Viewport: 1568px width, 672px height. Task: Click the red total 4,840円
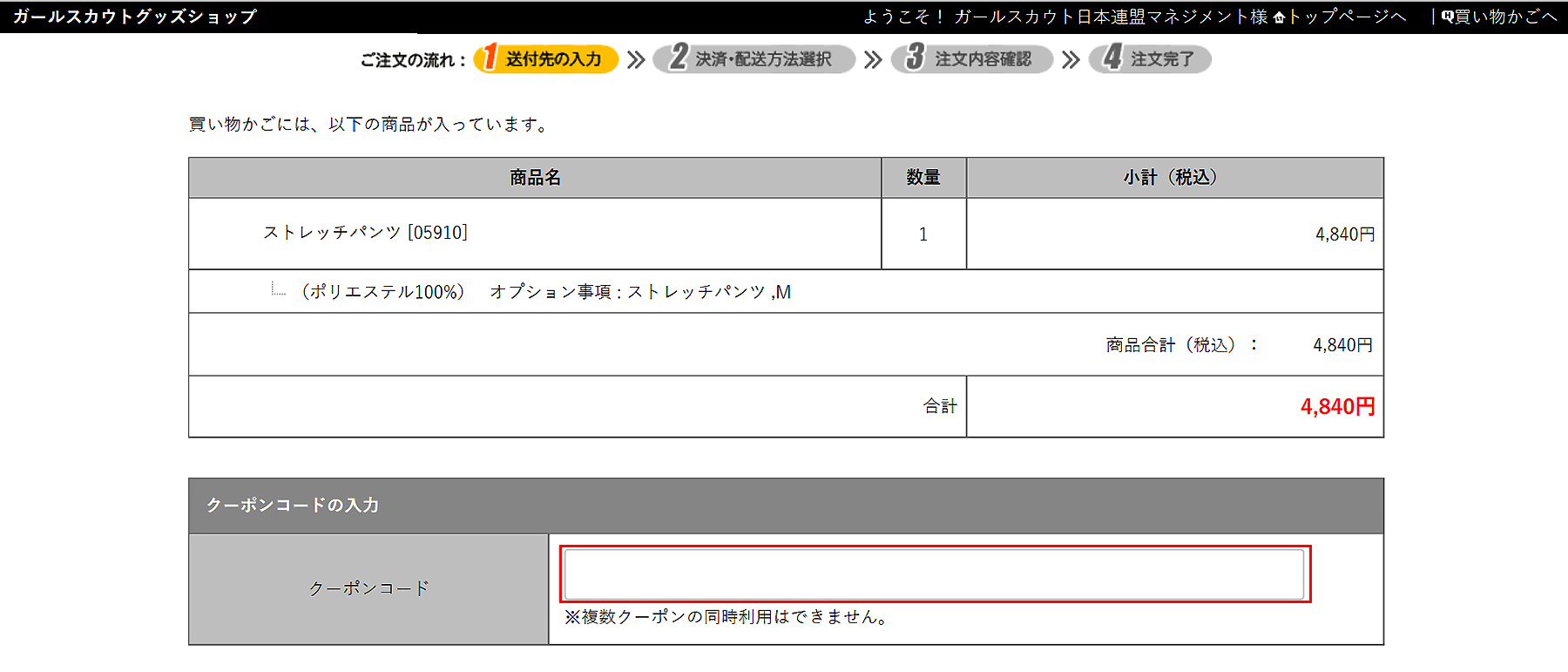(1338, 407)
